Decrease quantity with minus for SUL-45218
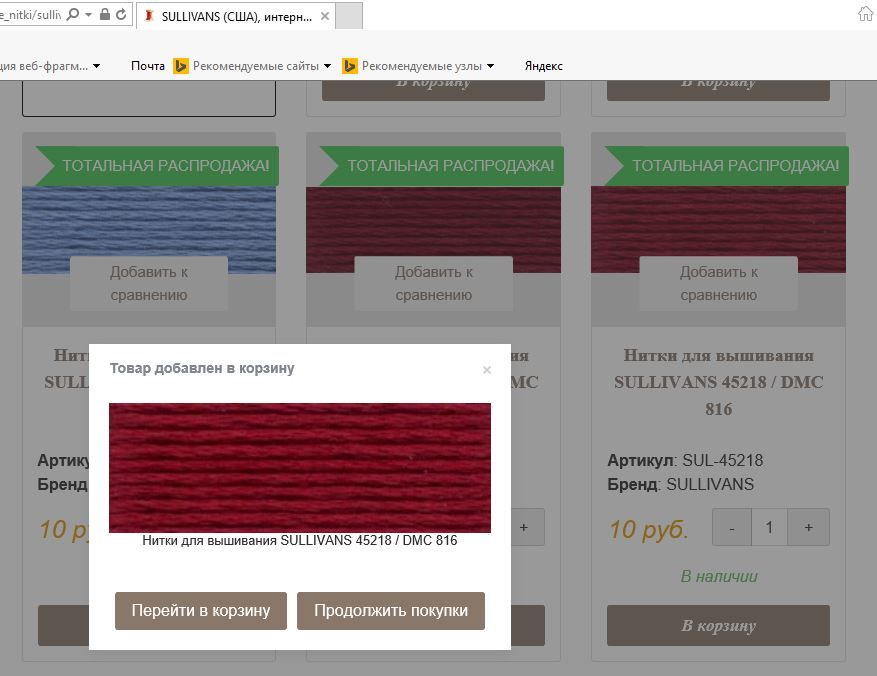Screen dimensions: 877x676 pos(732,527)
